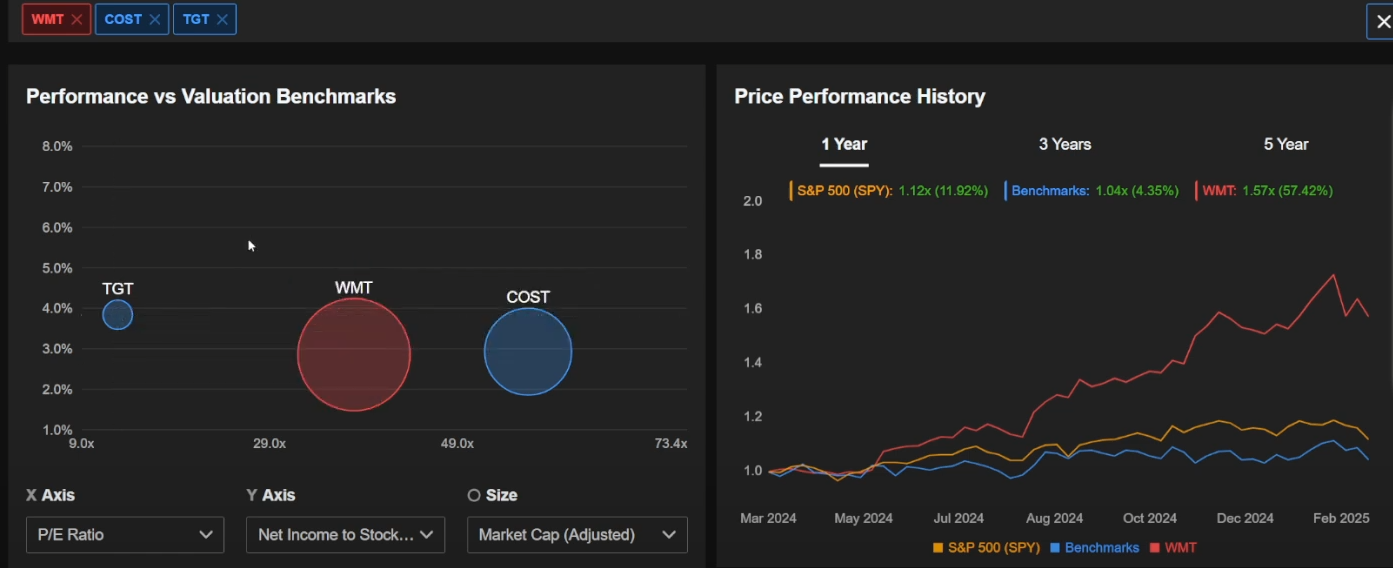Click the blue COST bubble
Viewport: 1393px width, 568px height.
(528, 352)
